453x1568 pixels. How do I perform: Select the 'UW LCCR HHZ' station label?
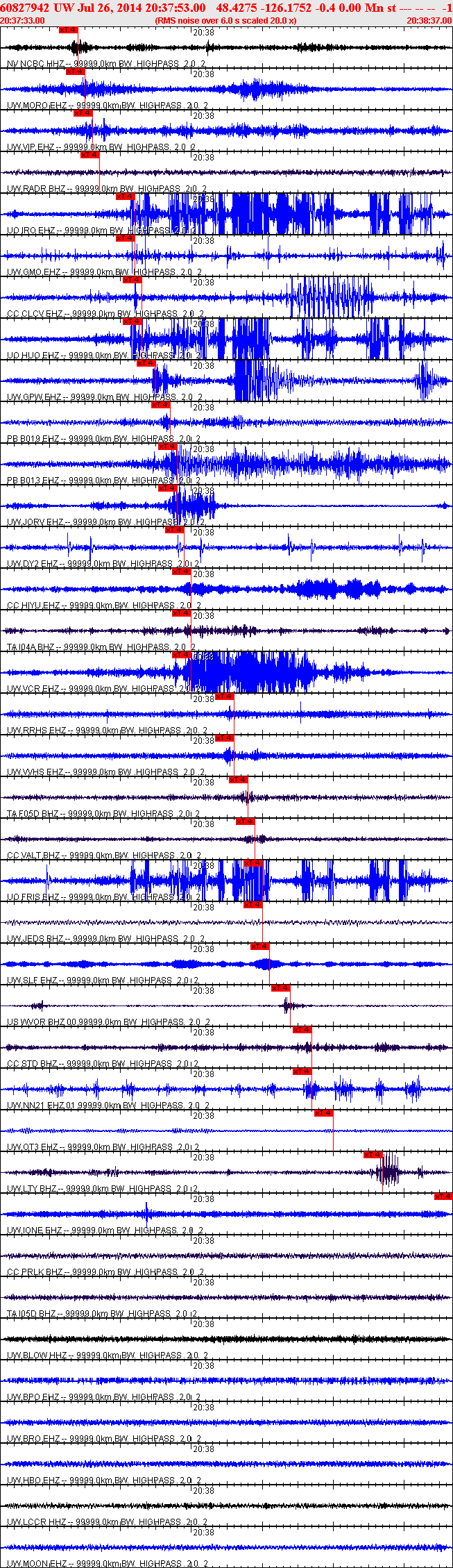tap(37, 1522)
